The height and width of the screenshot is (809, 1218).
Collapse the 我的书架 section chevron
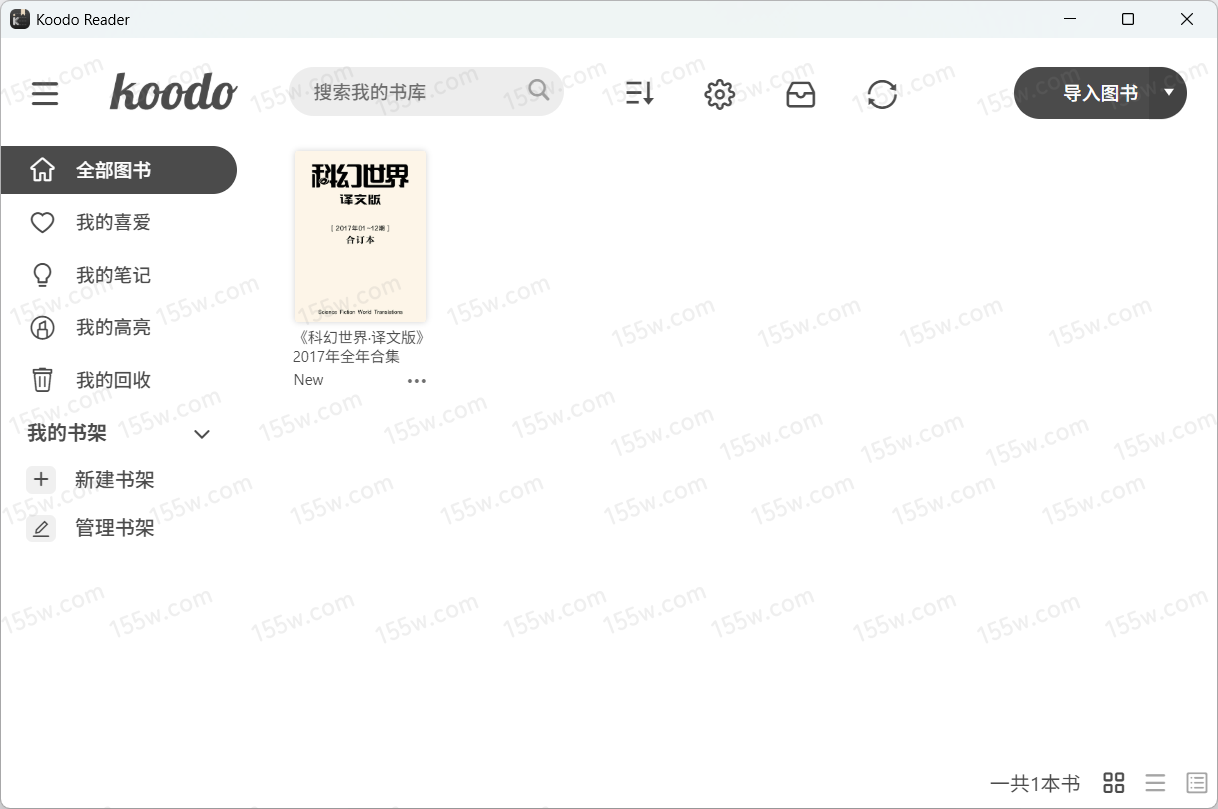202,434
